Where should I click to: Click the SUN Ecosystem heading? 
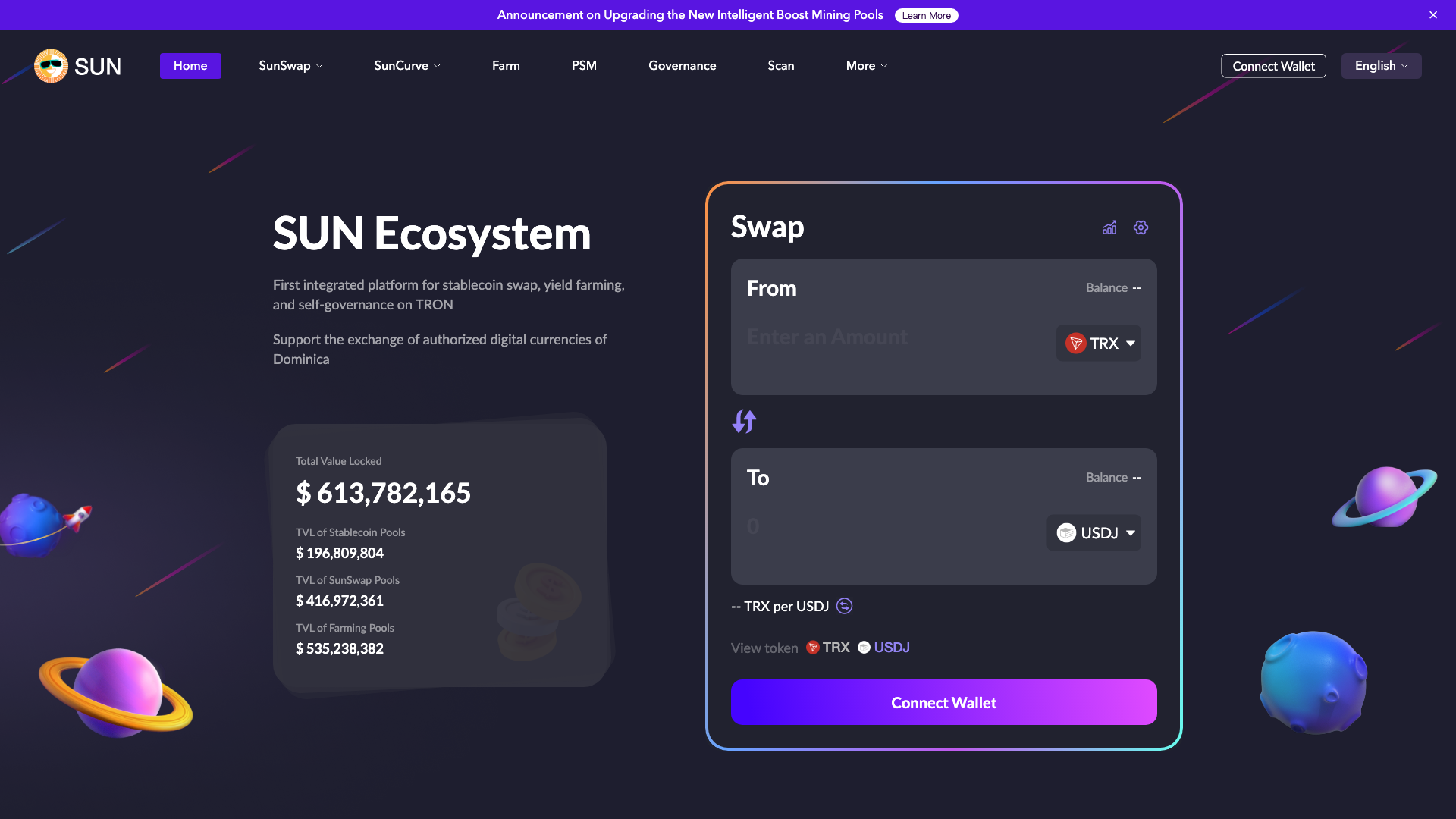[x=431, y=234]
